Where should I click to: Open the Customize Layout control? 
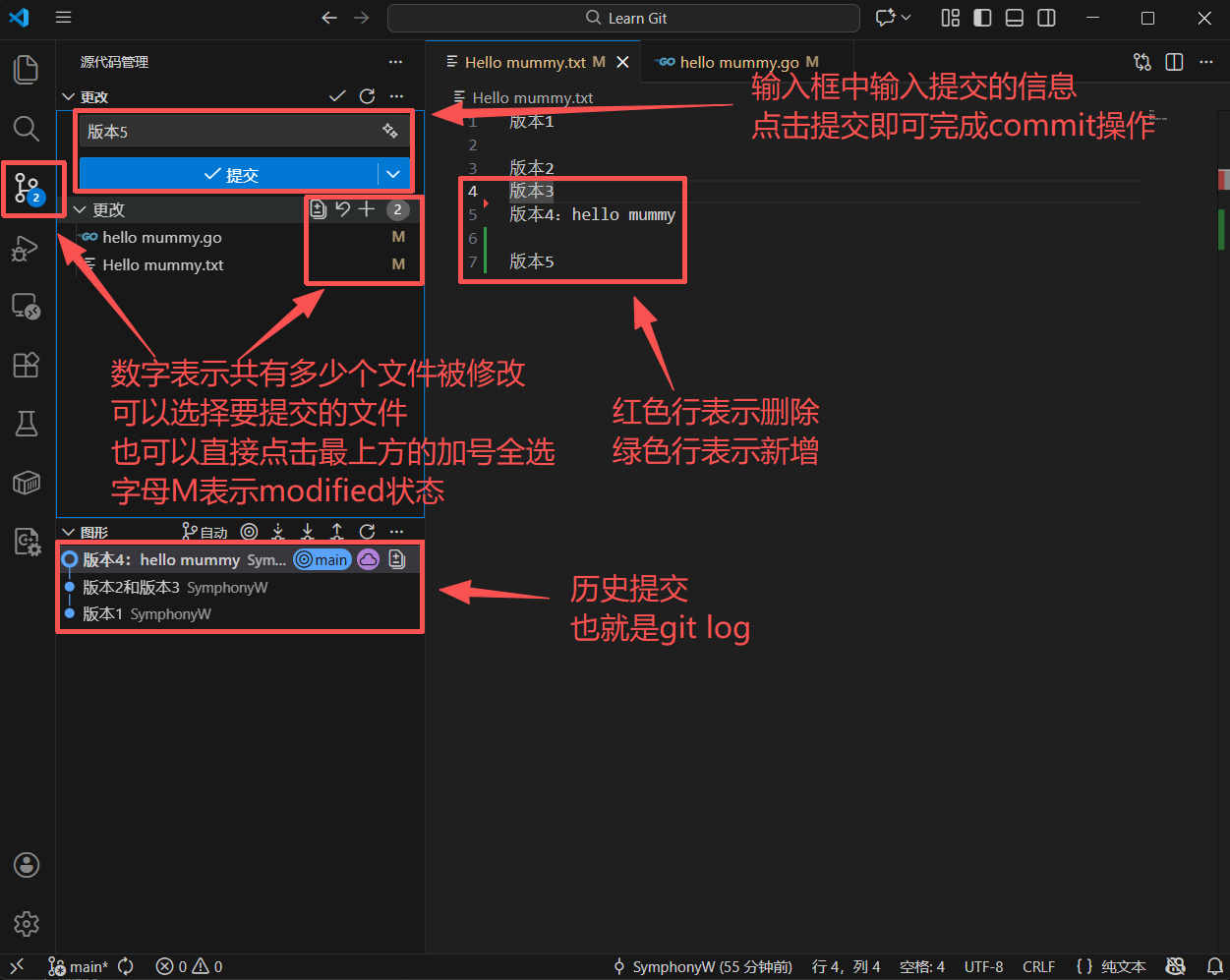pyautogui.click(x=950, y=18)
